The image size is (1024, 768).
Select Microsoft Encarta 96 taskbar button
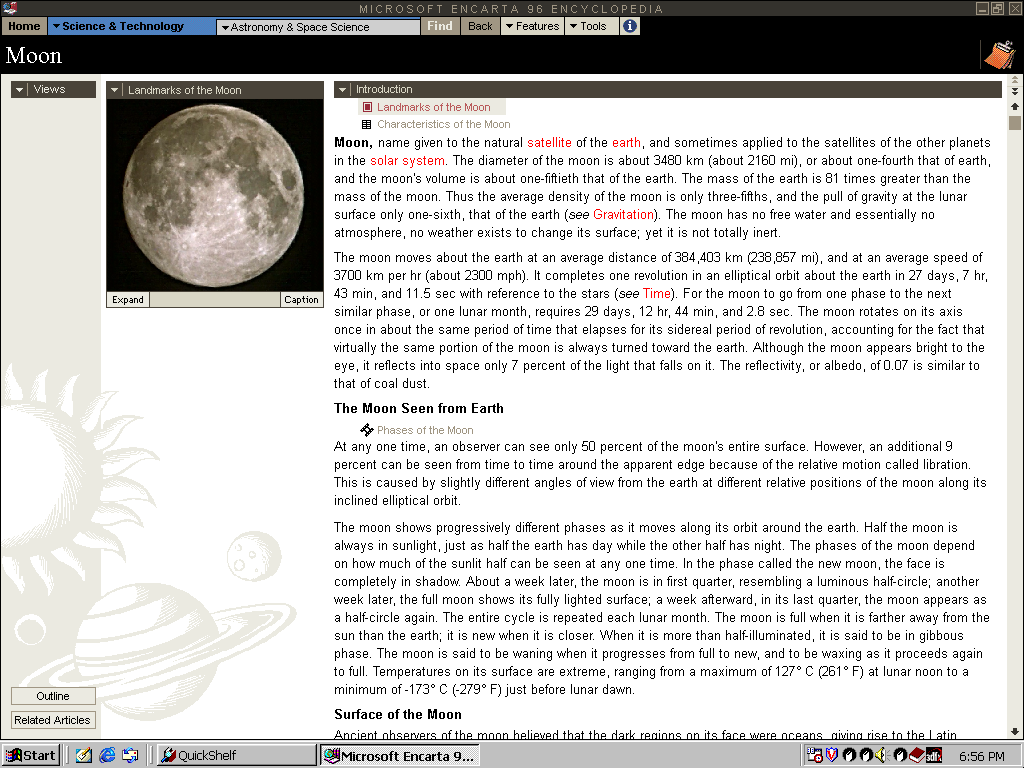[x=400, y=756]
